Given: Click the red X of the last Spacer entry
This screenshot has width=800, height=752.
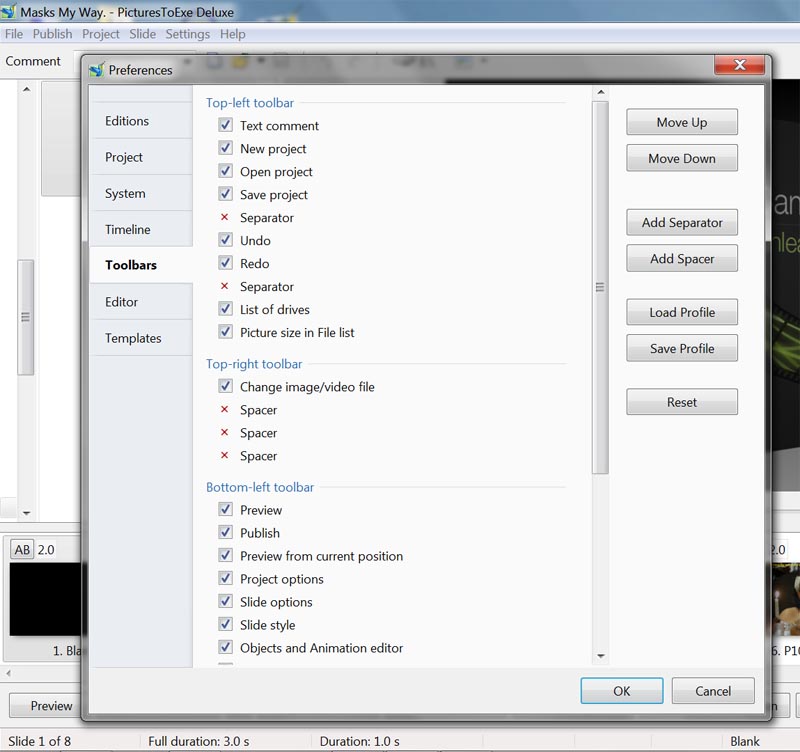Looking at the screenshot, I should [225, 456].
